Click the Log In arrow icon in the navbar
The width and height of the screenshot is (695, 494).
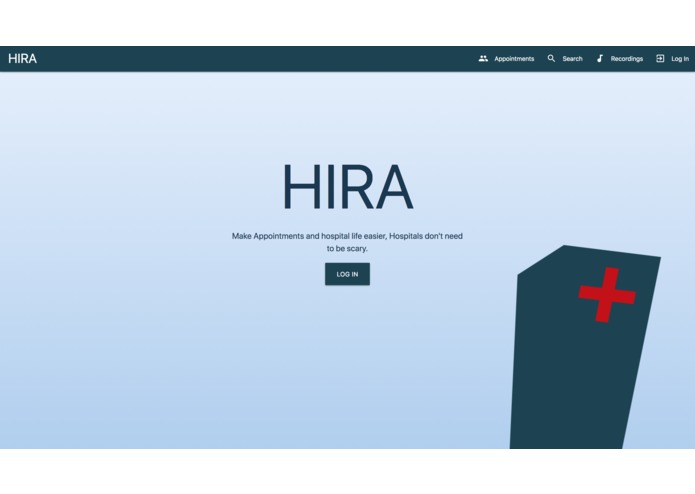coord(660,58)
